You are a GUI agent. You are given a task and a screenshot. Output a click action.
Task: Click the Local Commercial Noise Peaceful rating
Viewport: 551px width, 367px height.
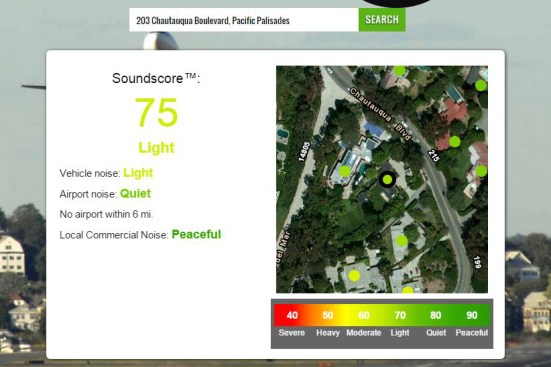[x=196, y=234]
